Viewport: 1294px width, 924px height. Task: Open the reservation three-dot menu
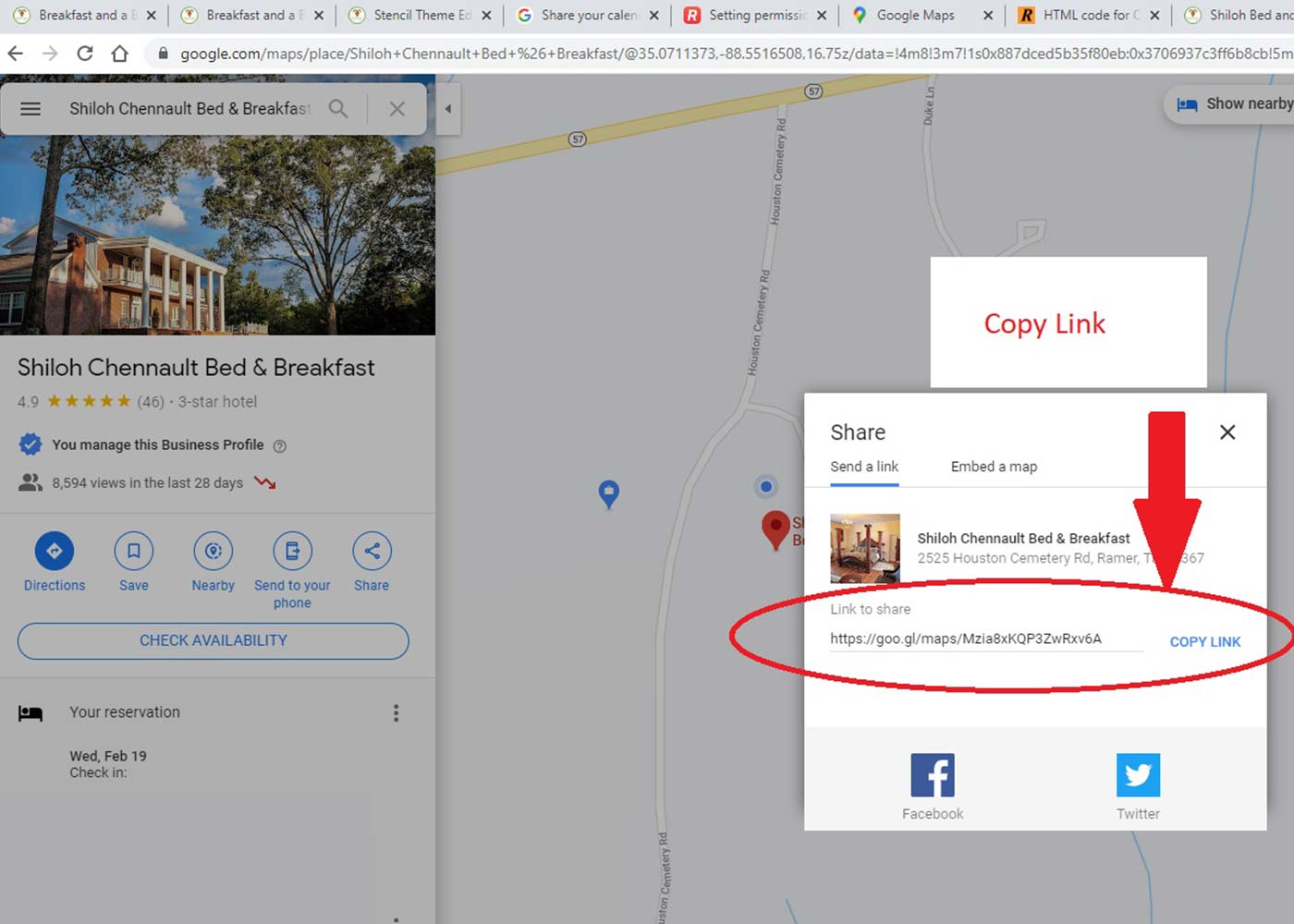pyautogui.click(x=397, y=712)
